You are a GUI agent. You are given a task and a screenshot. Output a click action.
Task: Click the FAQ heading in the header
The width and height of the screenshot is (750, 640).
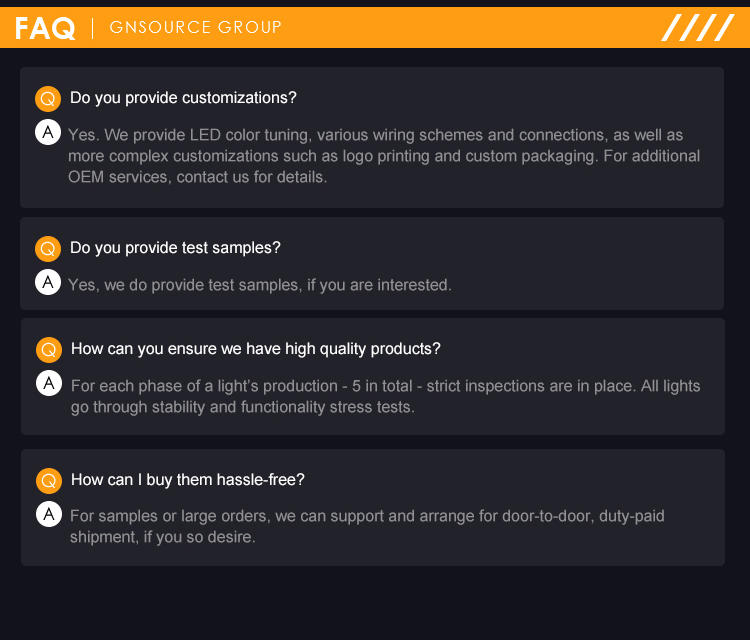point(45,28)
